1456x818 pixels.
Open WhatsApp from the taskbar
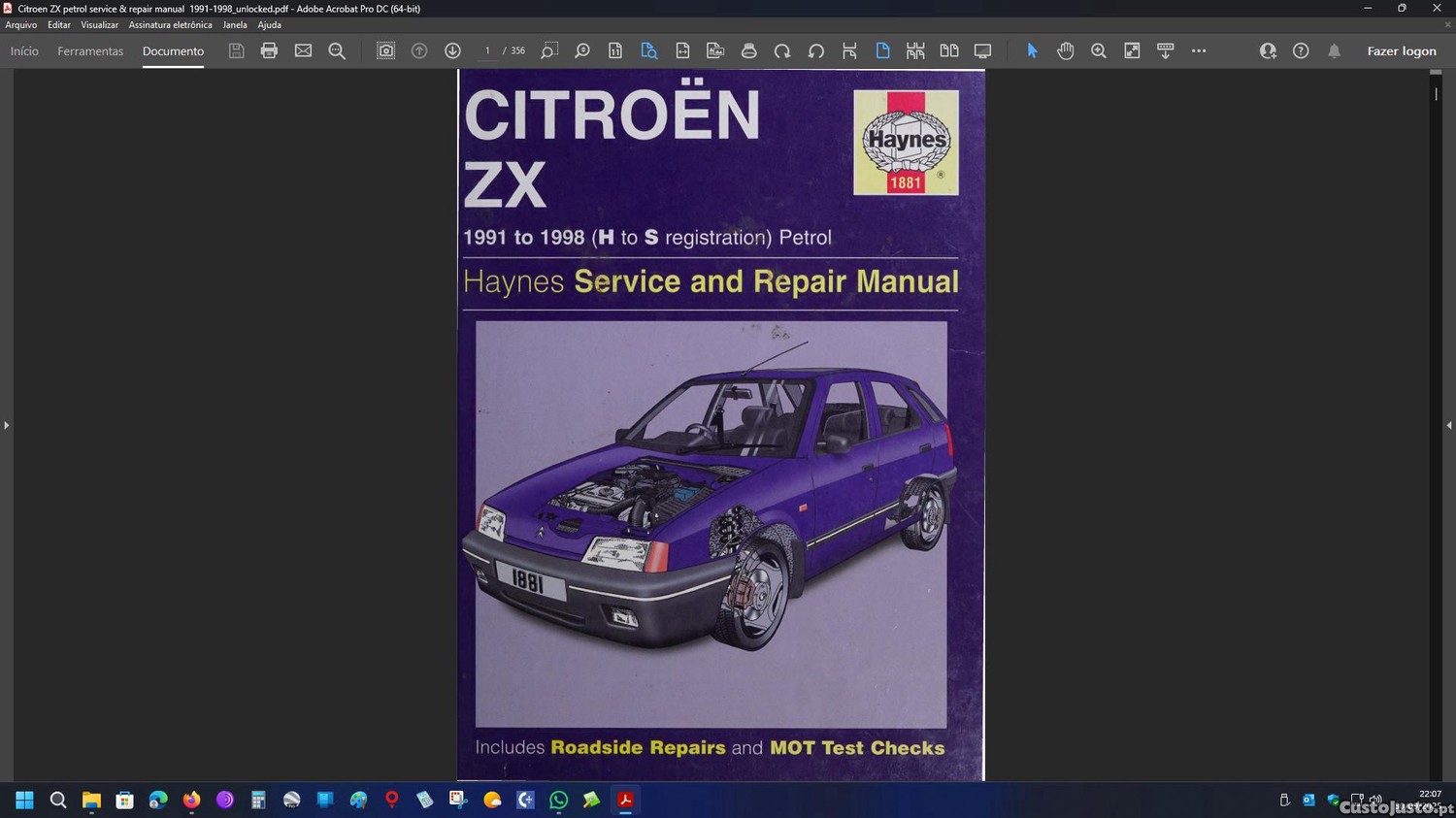558,801
